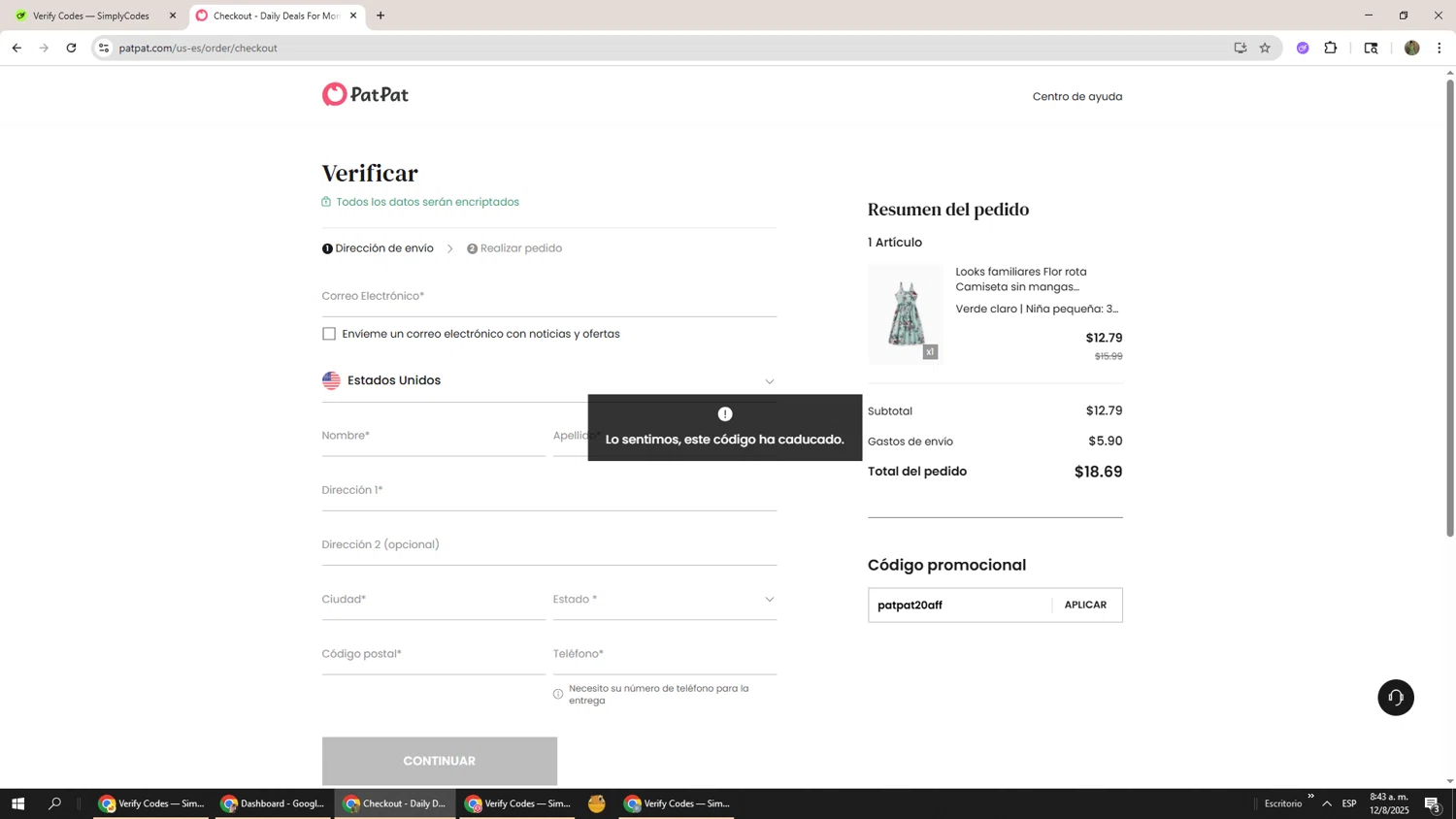Reload the checkout page
This screenshot has height=819, width=1456.
(71, 48)
